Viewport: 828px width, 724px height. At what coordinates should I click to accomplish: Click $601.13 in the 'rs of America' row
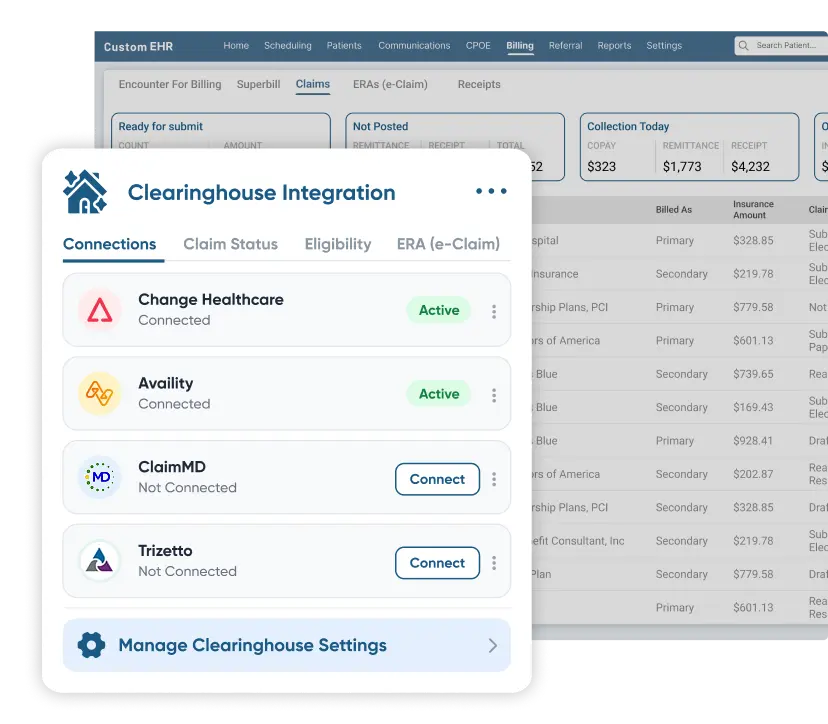click(753, 341)
